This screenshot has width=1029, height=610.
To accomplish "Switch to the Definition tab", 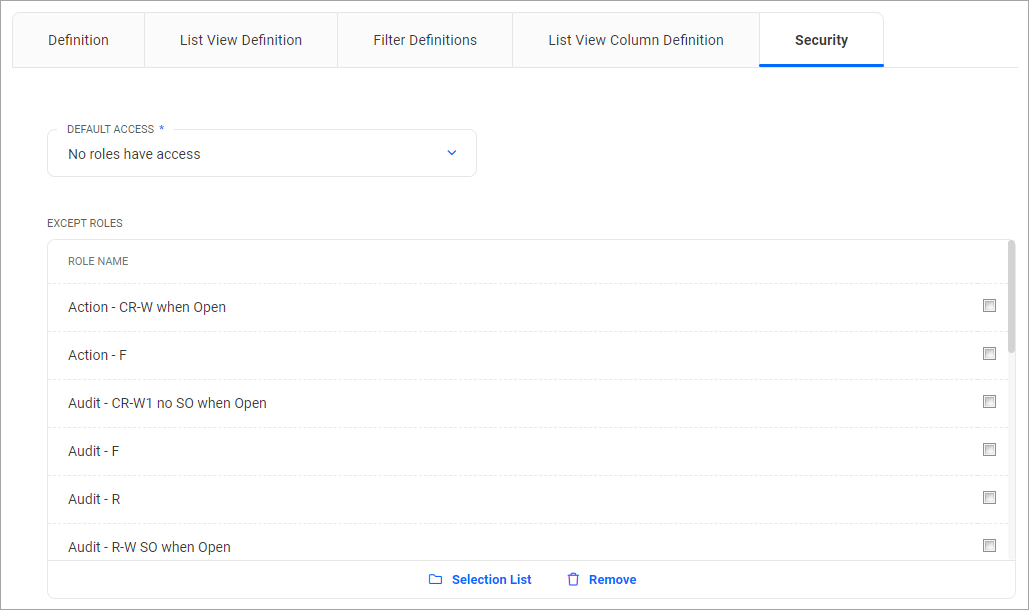I will point(77,40).
